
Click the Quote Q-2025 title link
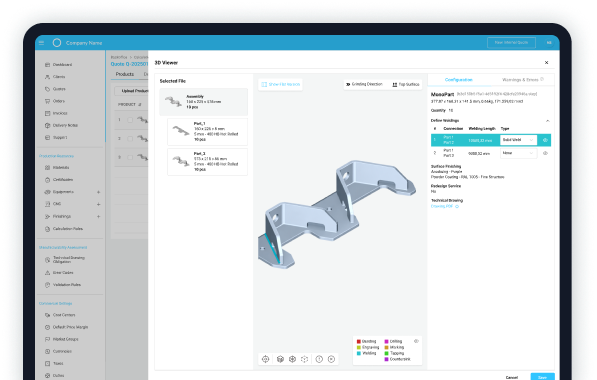pos(129,64)
